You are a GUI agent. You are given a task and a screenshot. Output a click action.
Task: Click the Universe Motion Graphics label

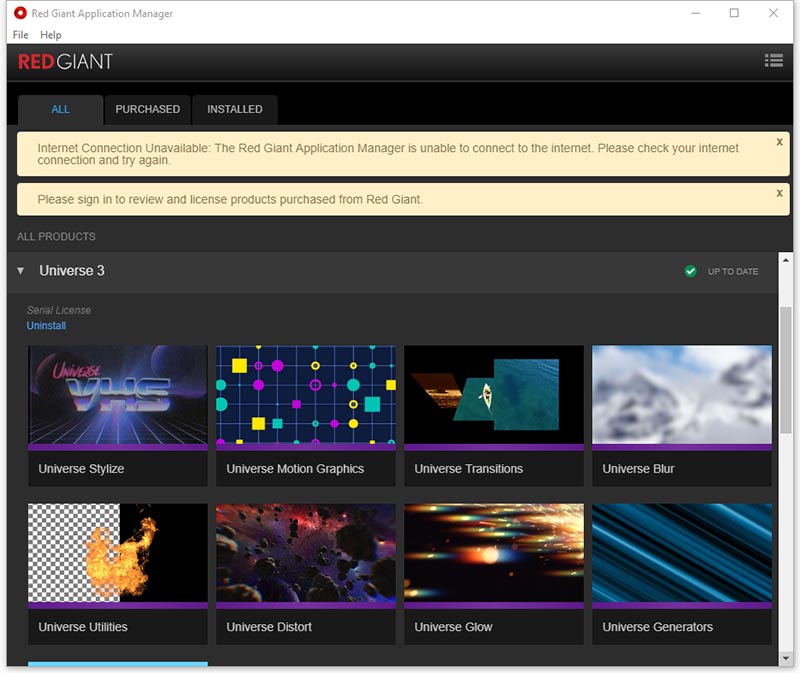[295, 468]
